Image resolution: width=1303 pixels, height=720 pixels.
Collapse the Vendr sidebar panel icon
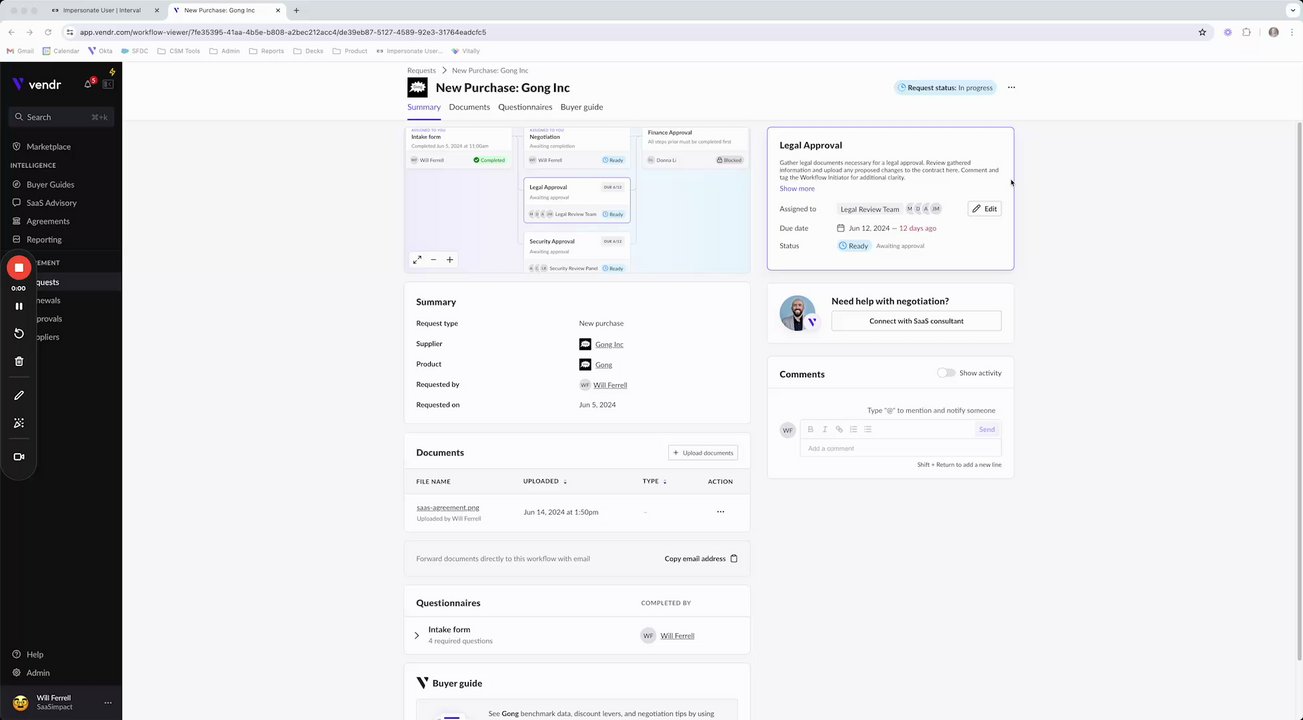[108, 84]
